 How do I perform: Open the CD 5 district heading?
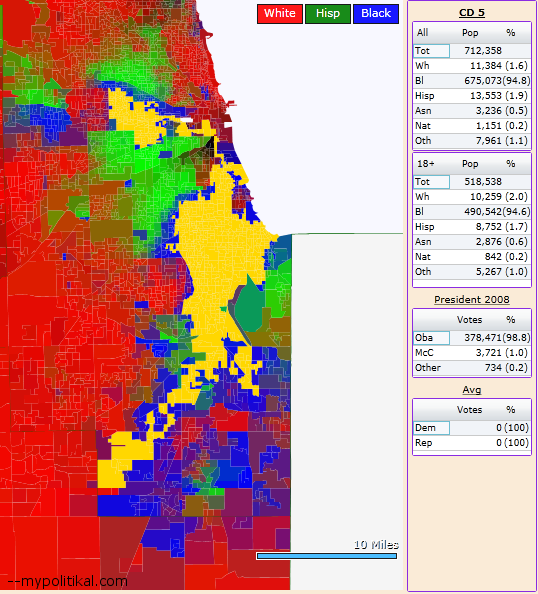[472, 13]
